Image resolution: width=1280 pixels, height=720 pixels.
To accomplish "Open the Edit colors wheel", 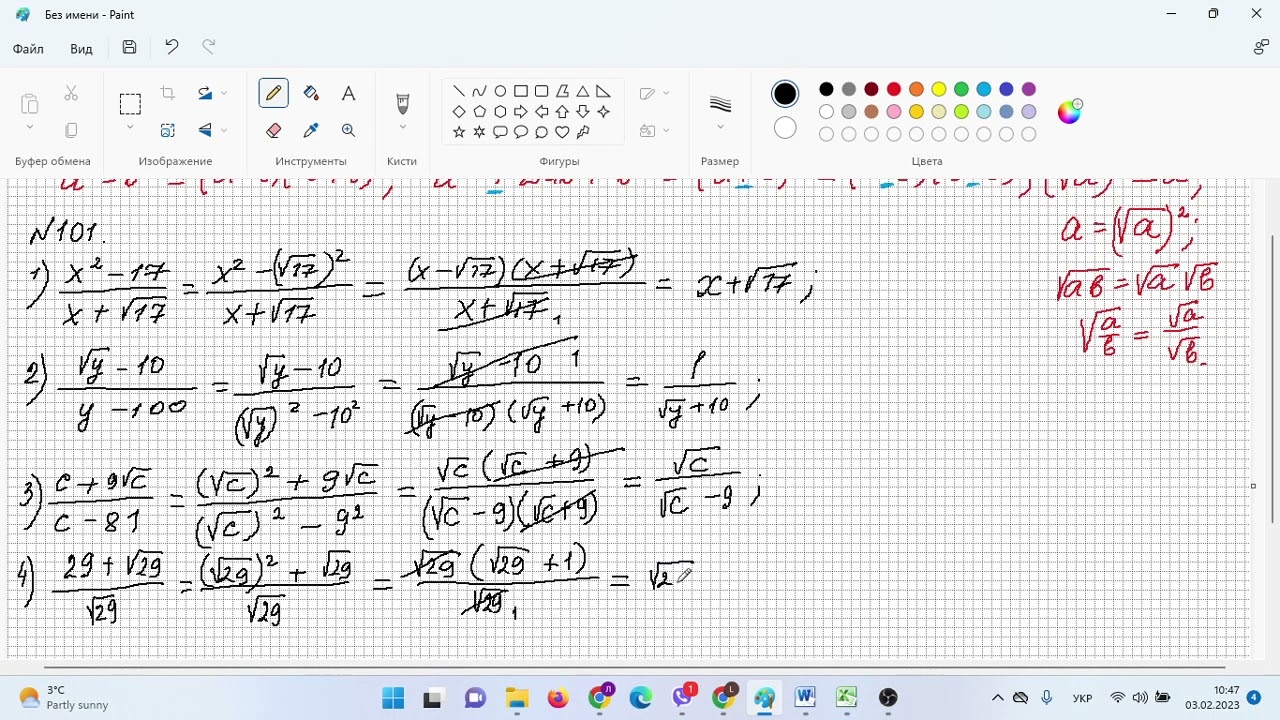I will [1069, 111].
